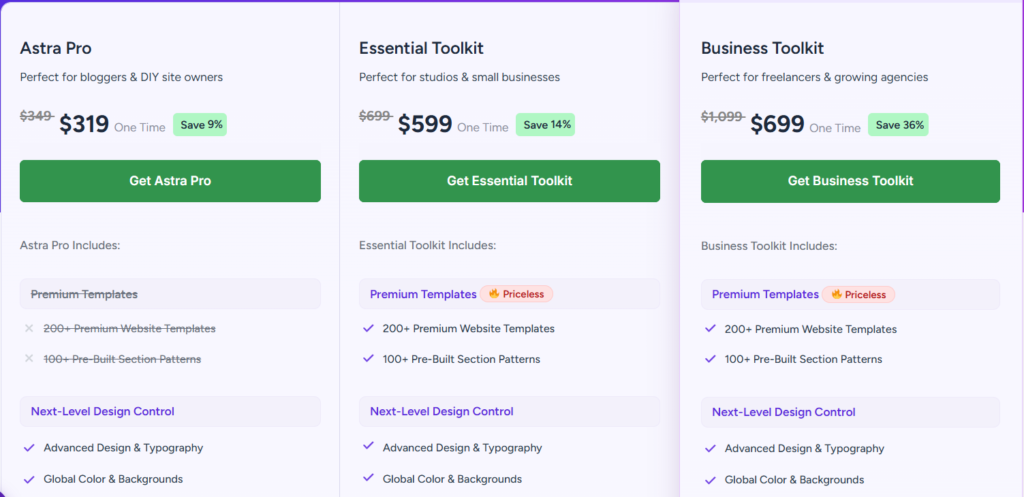Click the Next-Level Design Control header in Business Toolkit
1024x497 pixels.
point(850,412)
